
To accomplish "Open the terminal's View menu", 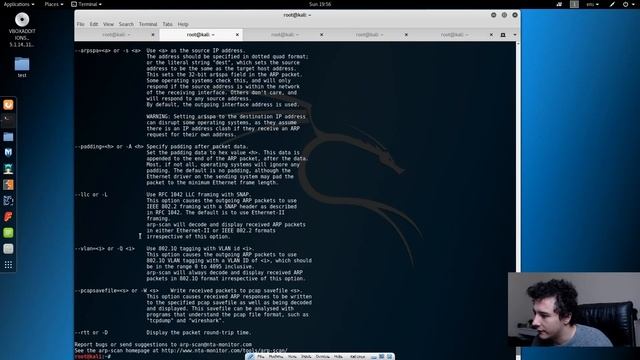I will click(x=108, y=24).
